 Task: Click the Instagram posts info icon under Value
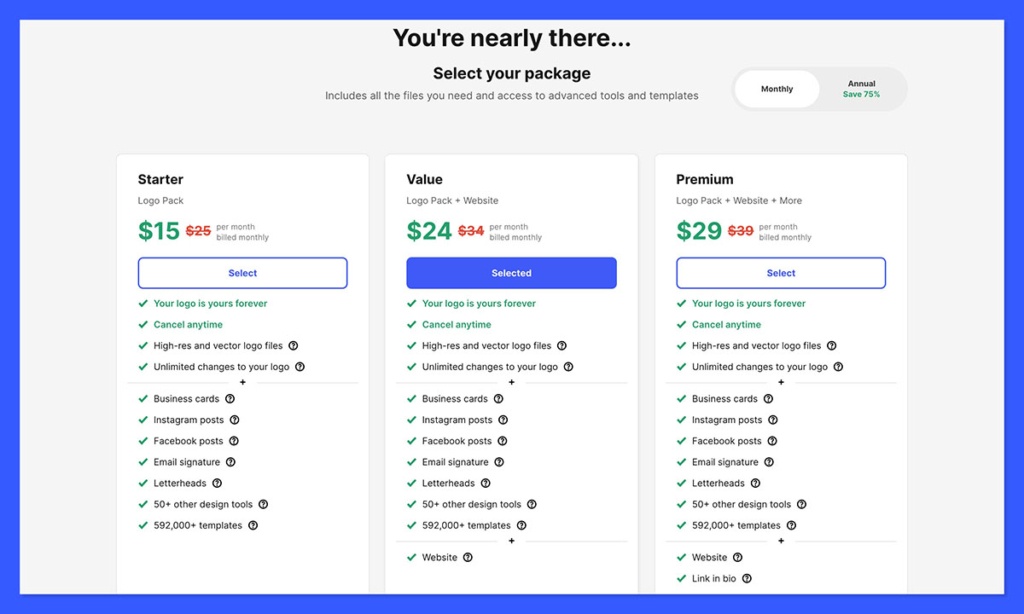click(503, 419)
